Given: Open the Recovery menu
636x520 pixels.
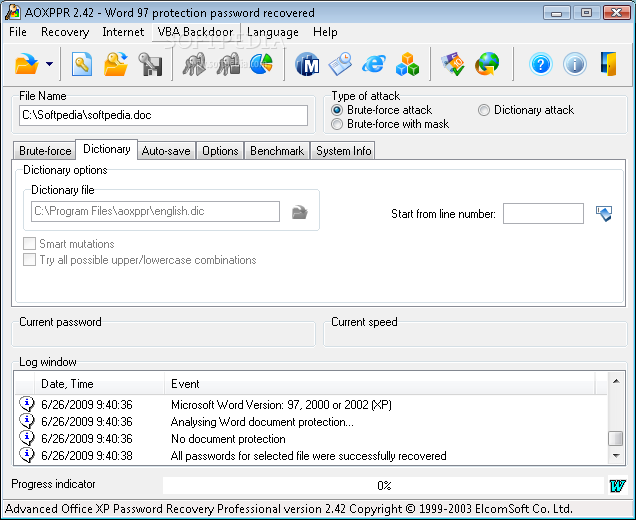Looking at the screenshot, I should point(65,32).
